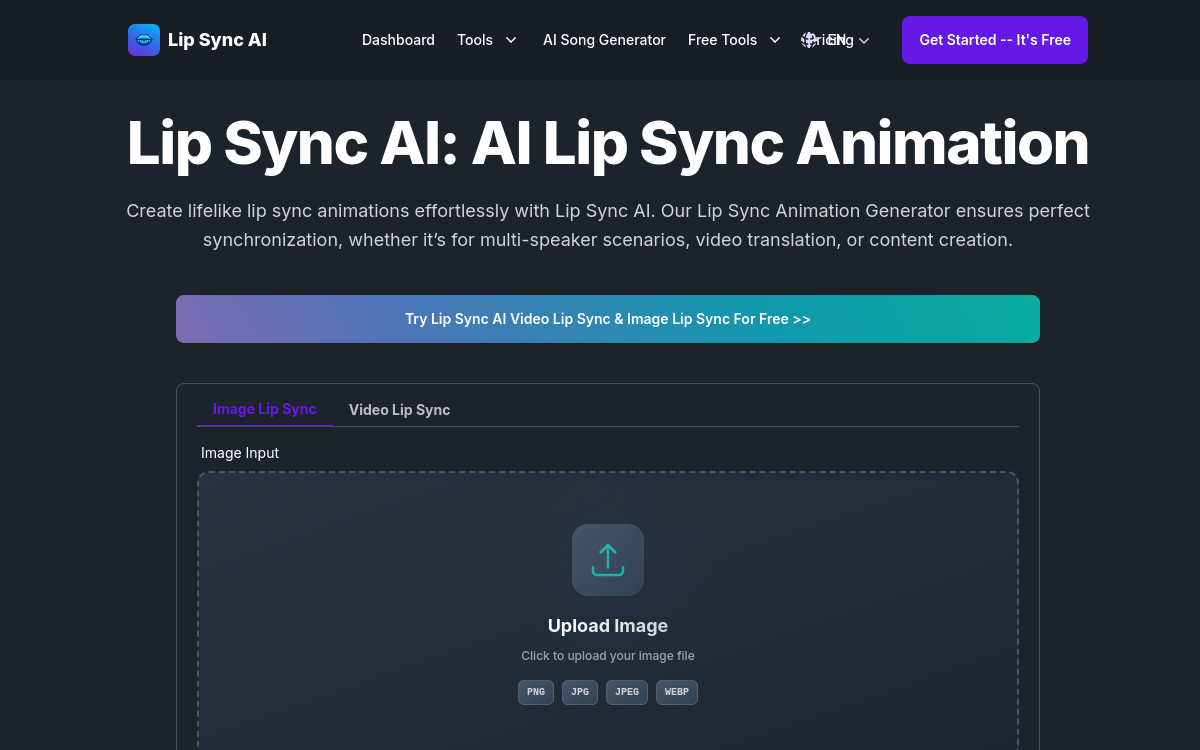Go to AI Song Generator
Image resolution: width=1200 pixels, height=750 pixels.
tap(604, 40)
